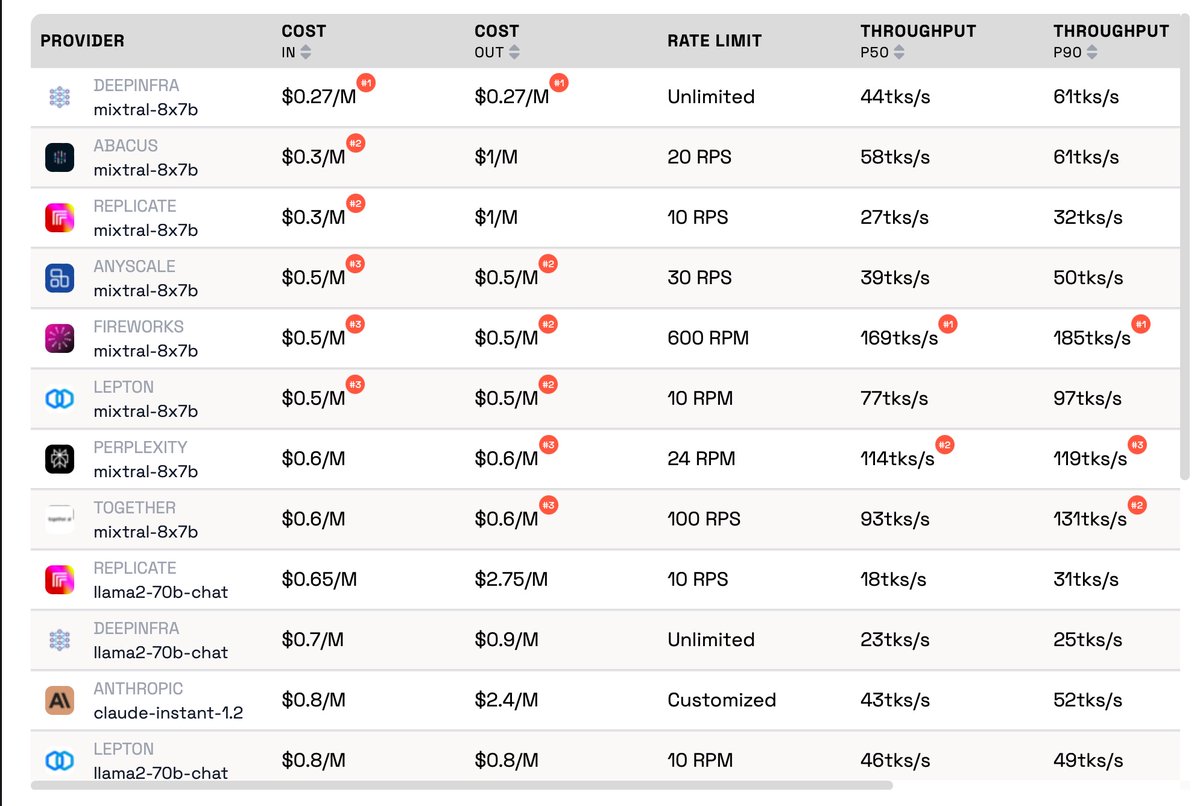Click the #2 badge on Together P90 throughput
1200x806 pixels.
(1137, 505)
